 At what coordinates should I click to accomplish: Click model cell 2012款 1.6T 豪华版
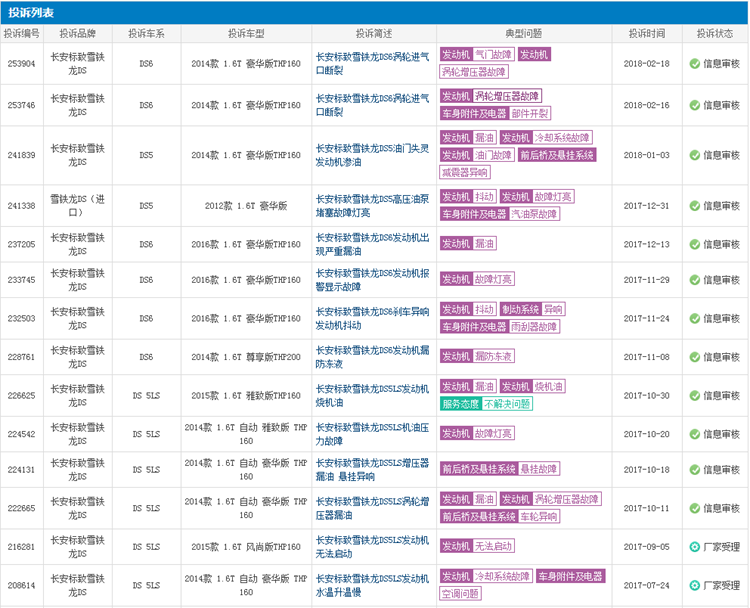(246, 206)
